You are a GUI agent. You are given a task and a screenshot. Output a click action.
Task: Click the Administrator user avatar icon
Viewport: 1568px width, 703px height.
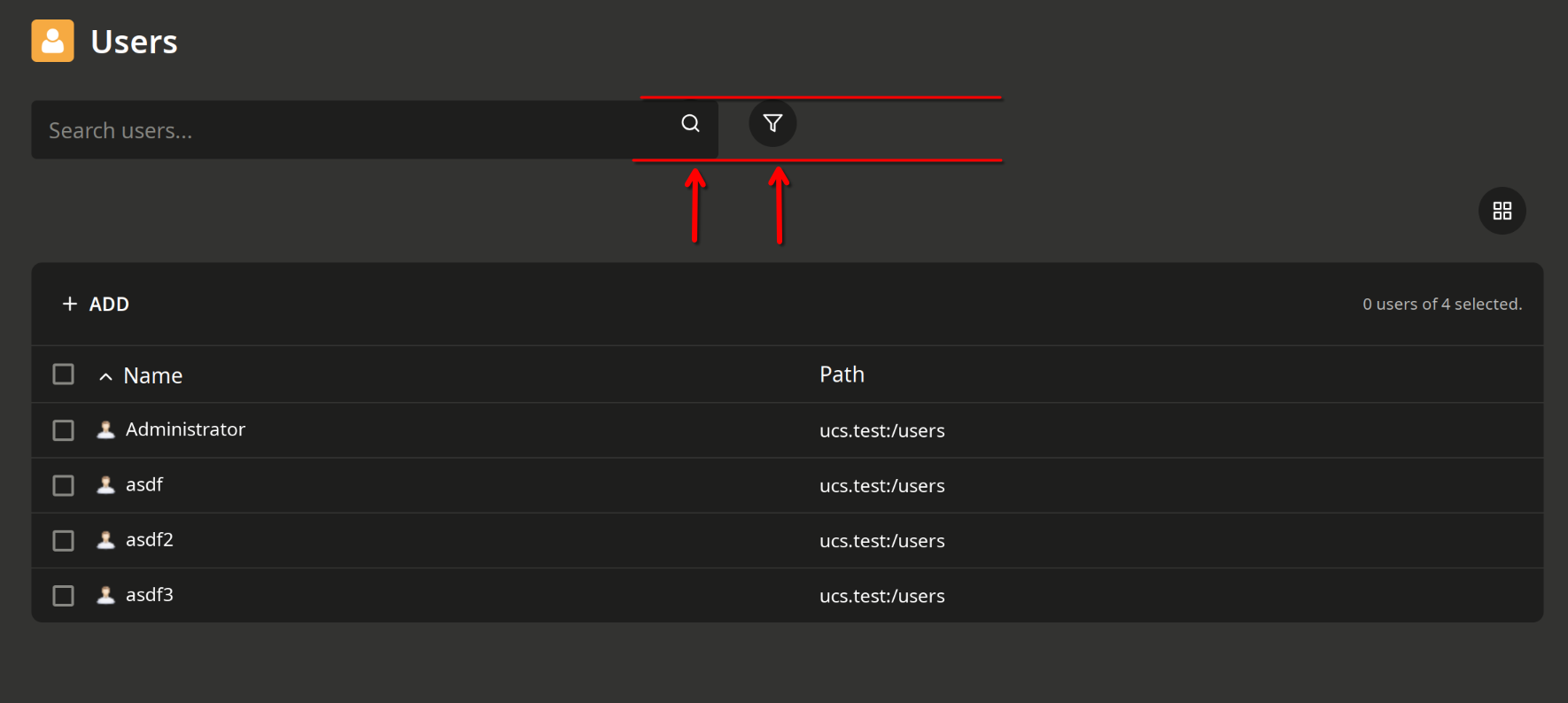(x=105, y=430)
